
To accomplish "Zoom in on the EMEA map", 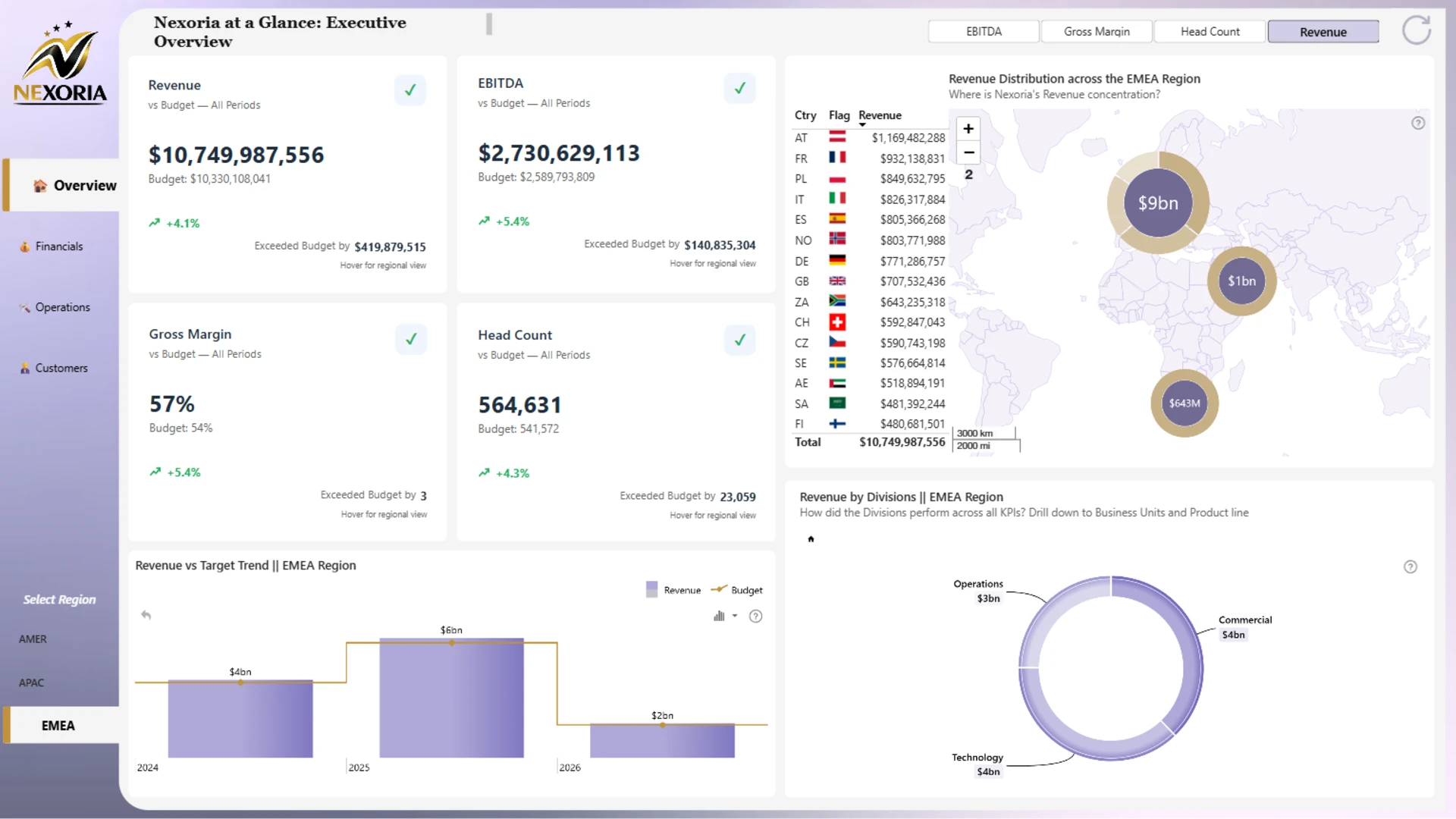I will 968,129.
